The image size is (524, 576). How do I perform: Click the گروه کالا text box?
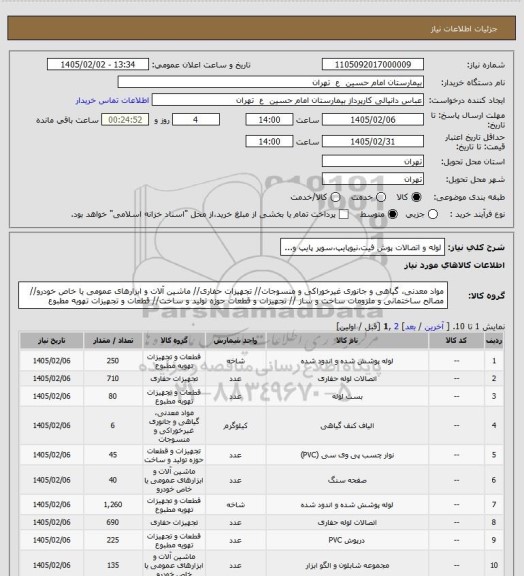pos(233,296)
